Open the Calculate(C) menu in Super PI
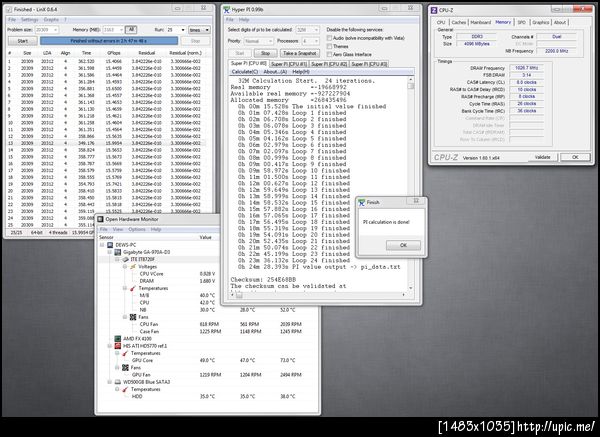Viewport: 600px width, 437px height. [x=245, y=72]
